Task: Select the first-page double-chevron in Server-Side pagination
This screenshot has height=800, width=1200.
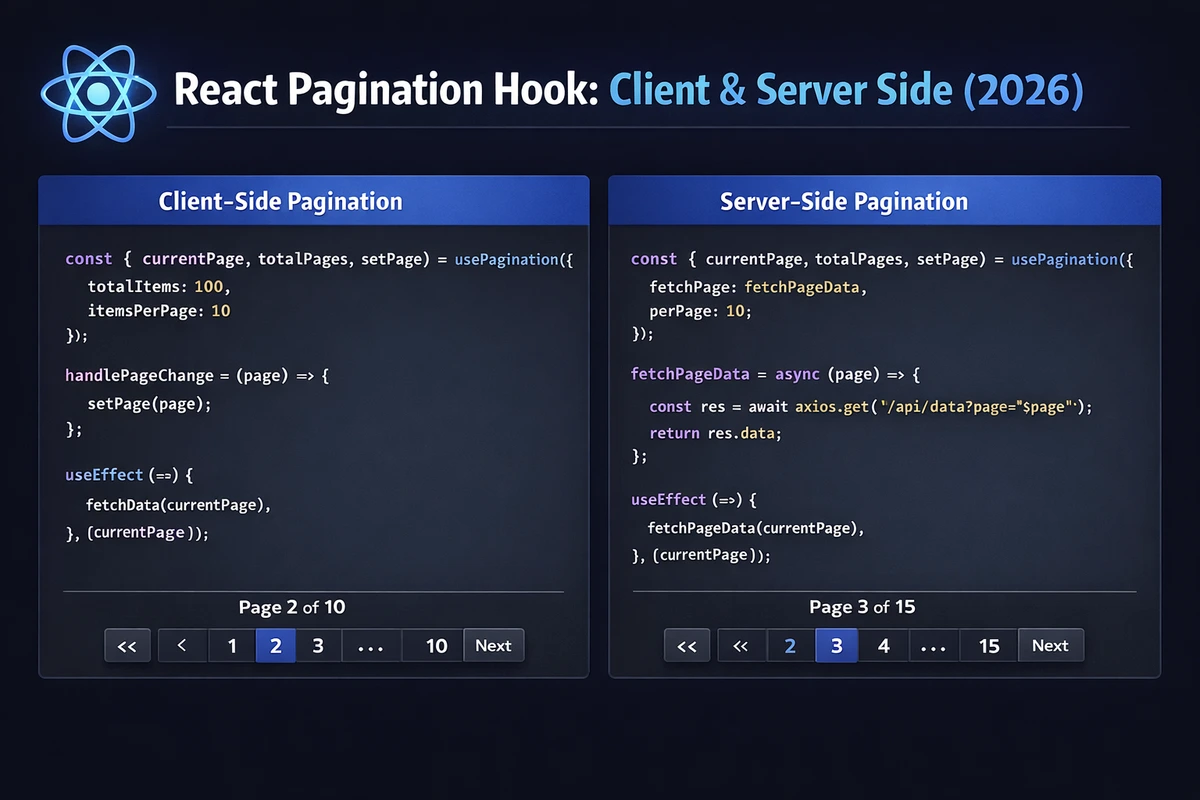Action: point(687,645)
